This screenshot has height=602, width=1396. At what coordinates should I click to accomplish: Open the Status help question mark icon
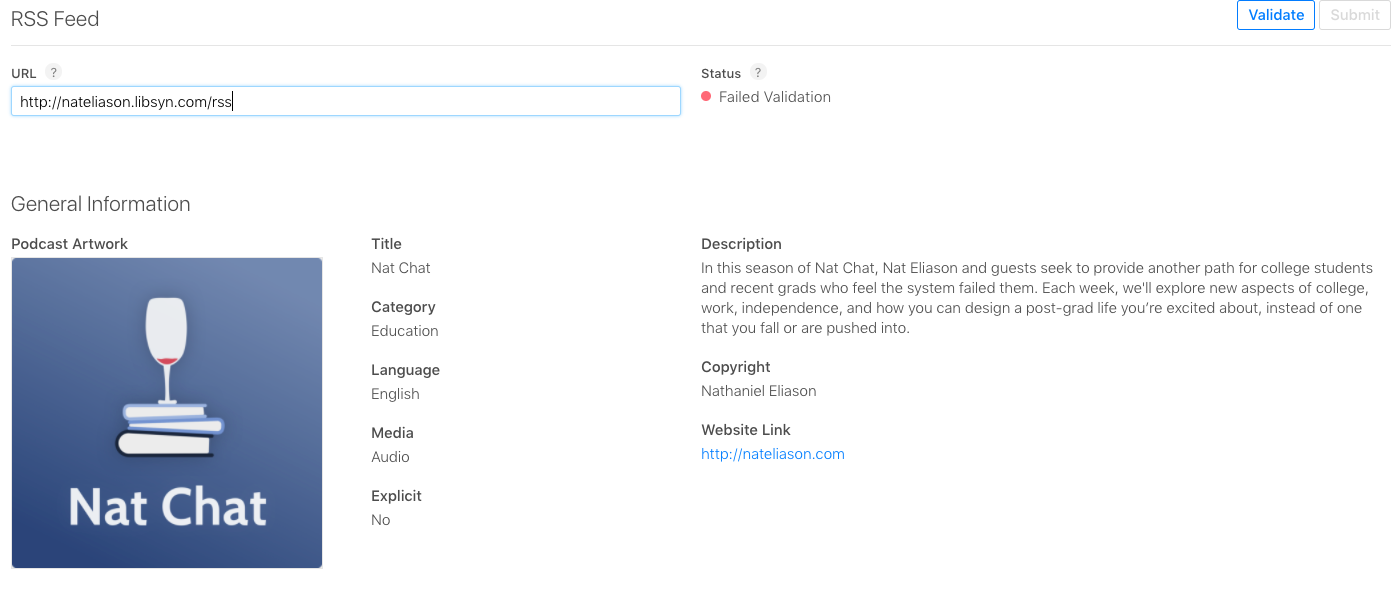(758, 72)
